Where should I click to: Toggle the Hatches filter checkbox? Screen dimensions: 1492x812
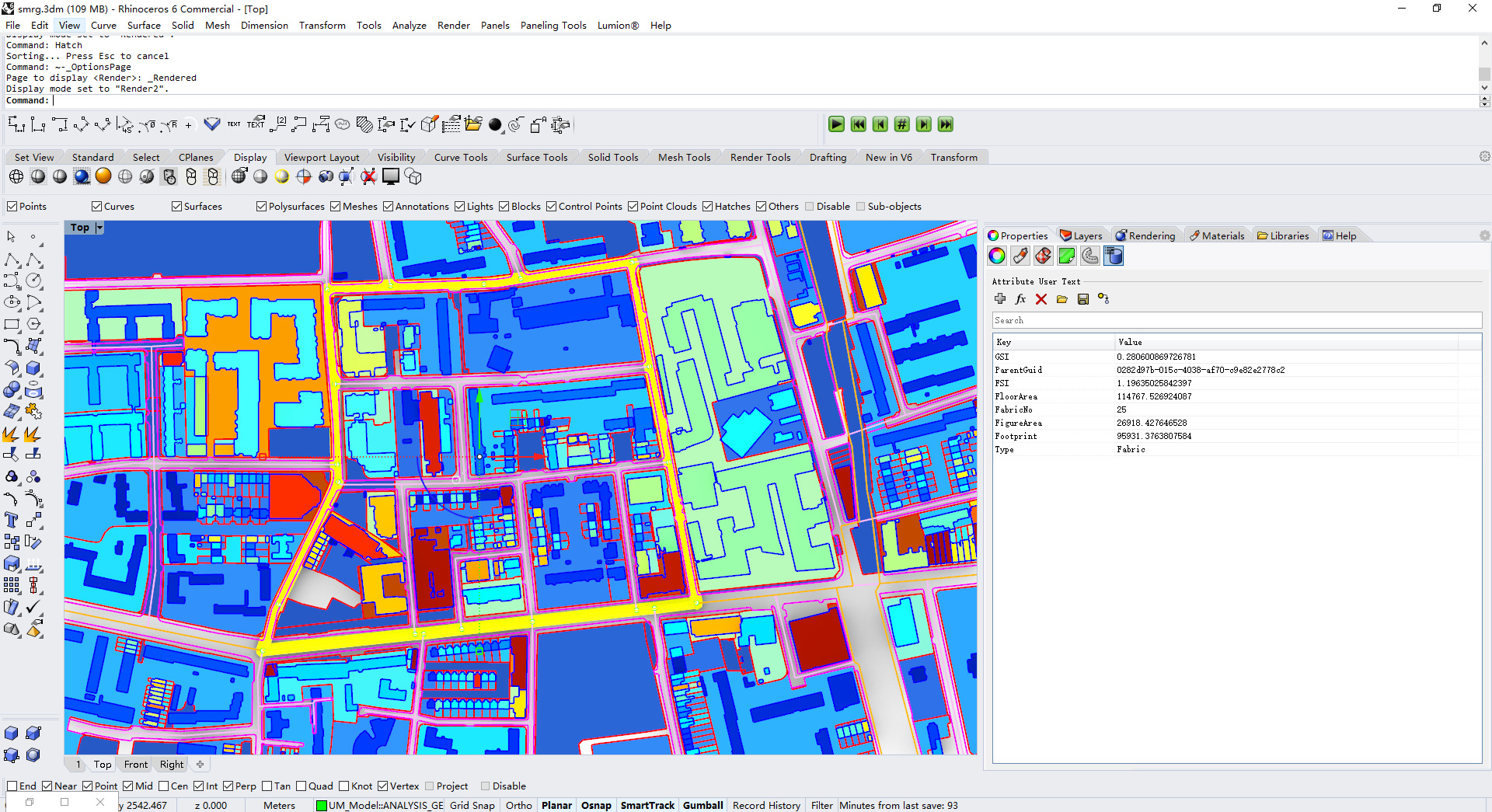[x=708, y=207]
